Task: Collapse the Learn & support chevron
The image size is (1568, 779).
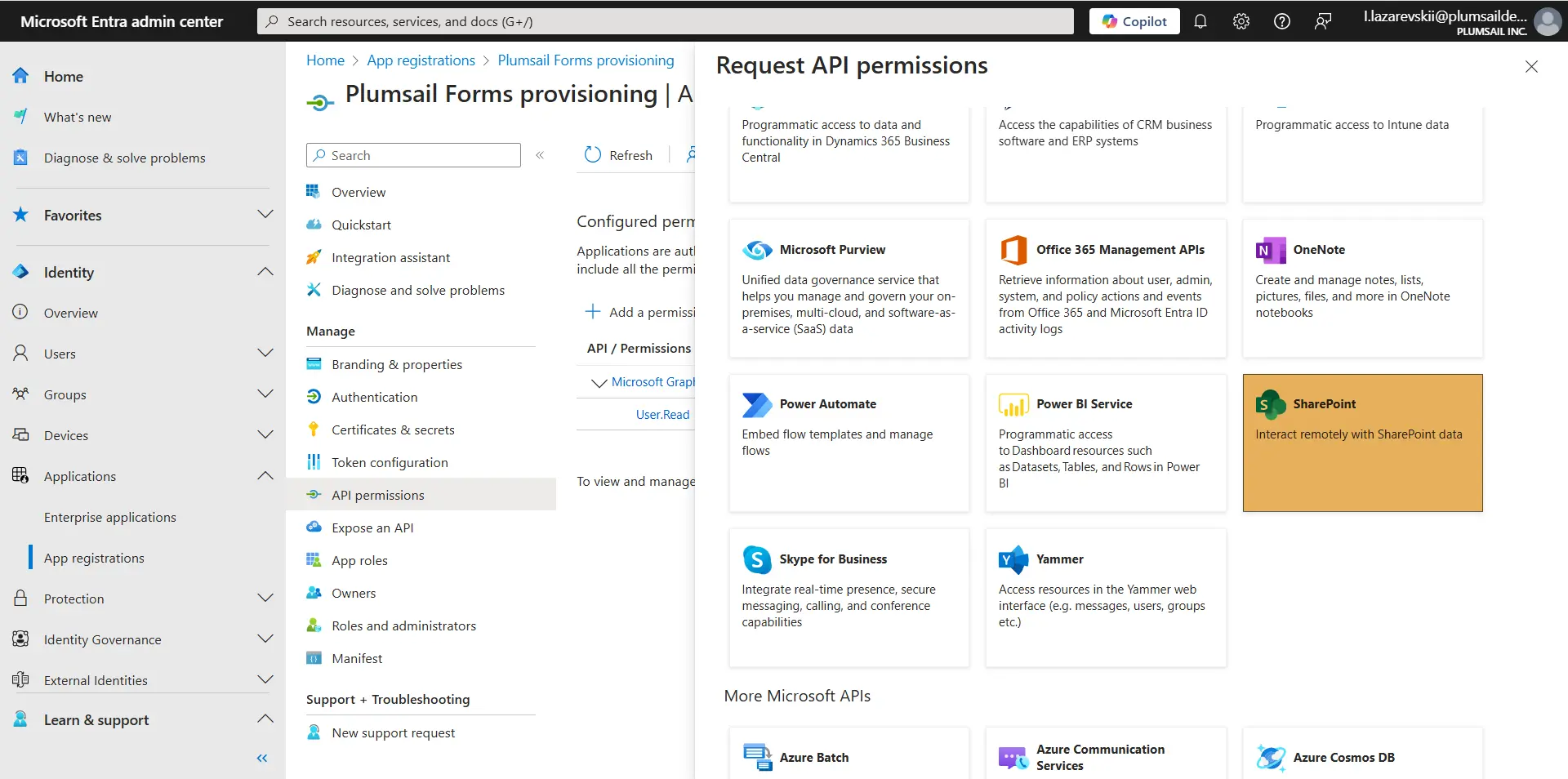Action: pyautogui.click(x=265, y=719)
